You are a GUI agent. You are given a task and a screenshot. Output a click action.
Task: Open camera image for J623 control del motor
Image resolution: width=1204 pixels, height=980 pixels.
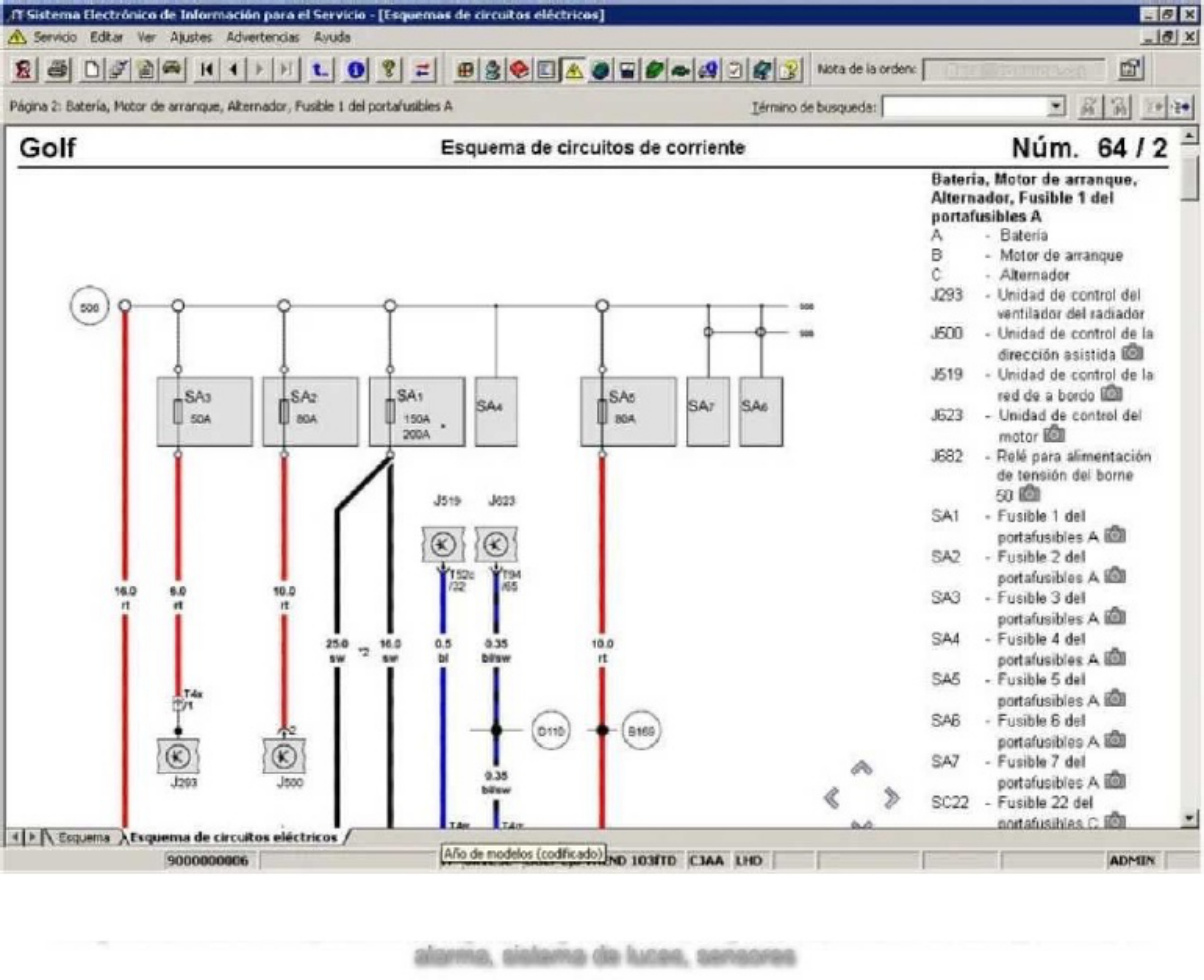click(x=1053, y=435)
